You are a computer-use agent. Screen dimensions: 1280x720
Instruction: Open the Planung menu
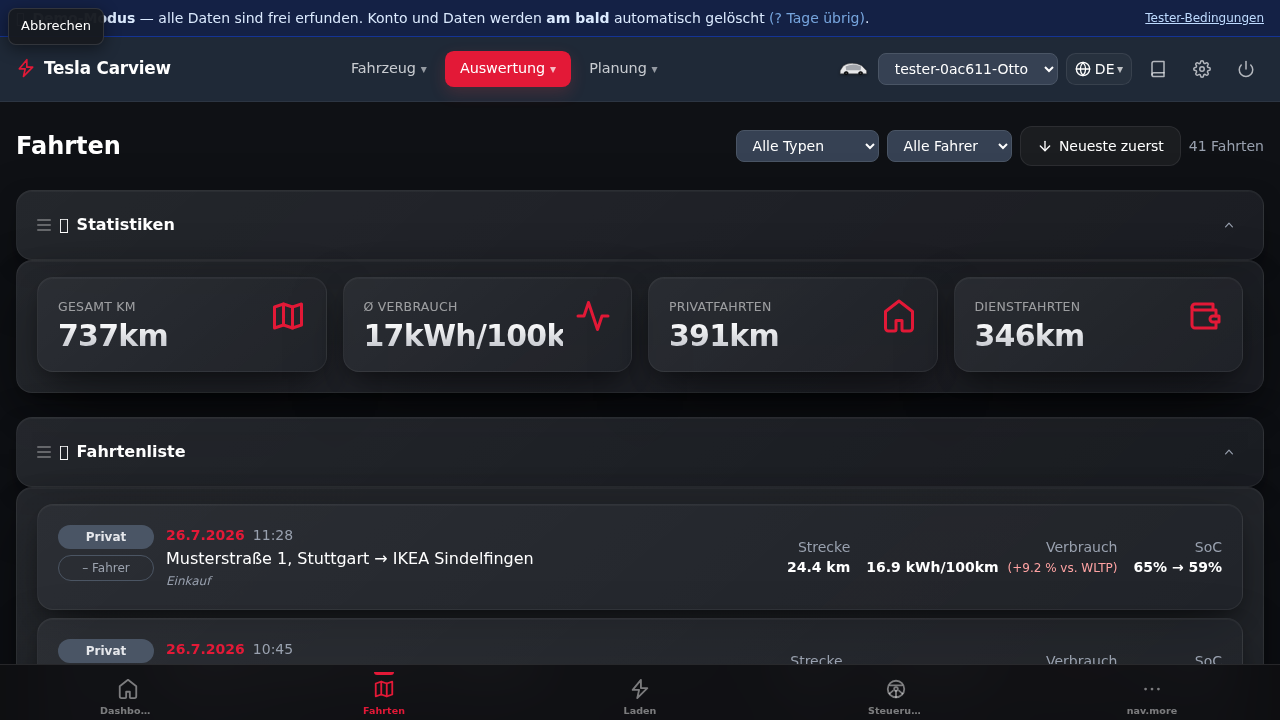coord(623,68)
